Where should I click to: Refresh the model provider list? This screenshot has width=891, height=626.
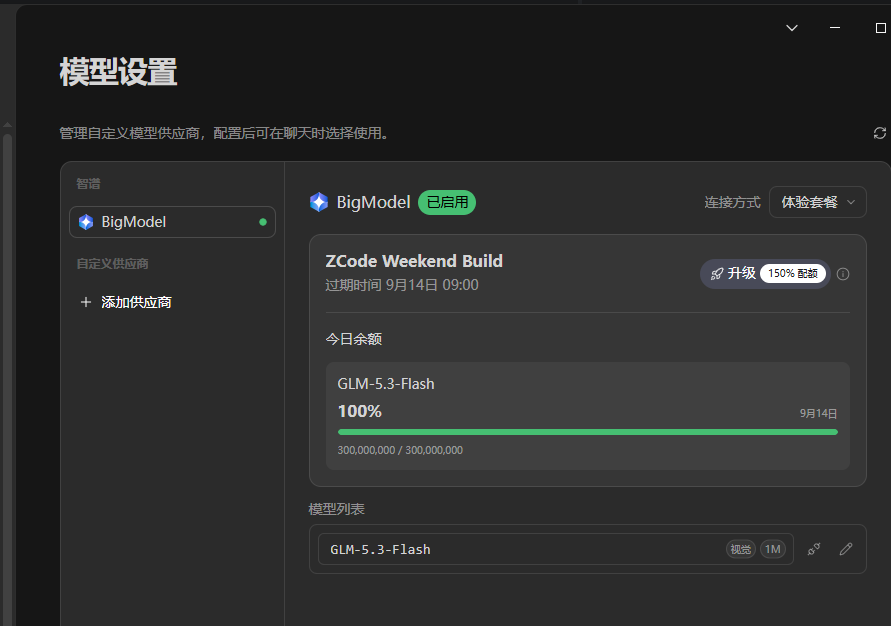point(880,133)
